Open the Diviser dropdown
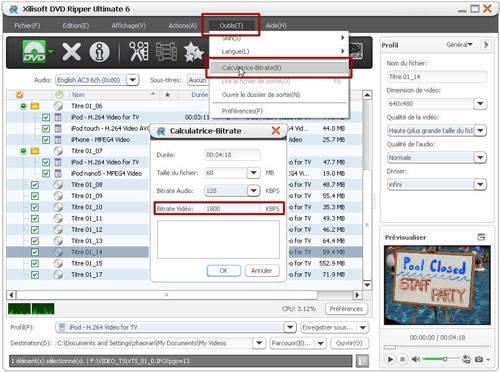 point(480,184)
